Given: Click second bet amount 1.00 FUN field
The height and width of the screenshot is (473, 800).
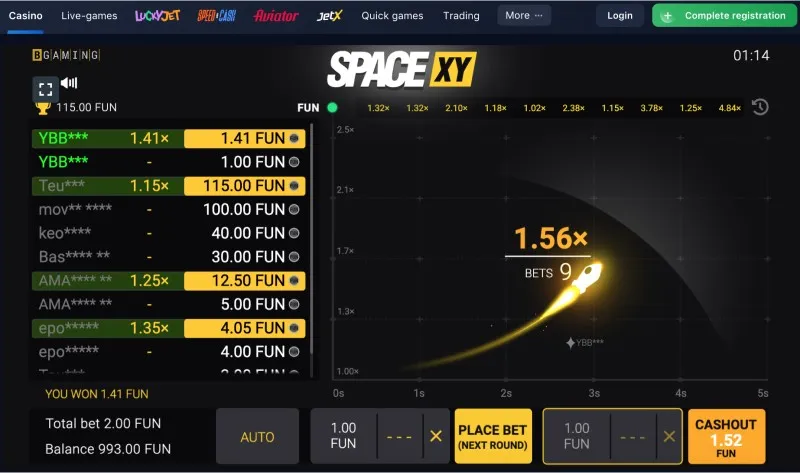Looking at the screenshot, I should pos(577,436).
